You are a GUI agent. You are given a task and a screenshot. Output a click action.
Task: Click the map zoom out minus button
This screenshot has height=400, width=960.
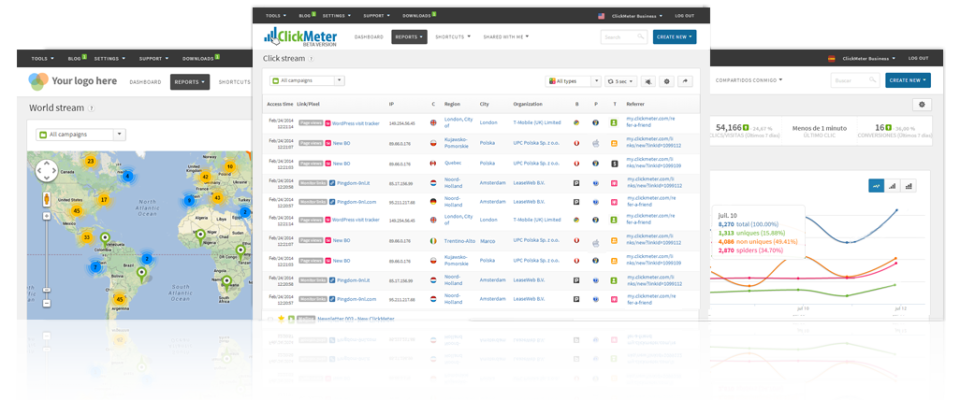pos(46,303)
